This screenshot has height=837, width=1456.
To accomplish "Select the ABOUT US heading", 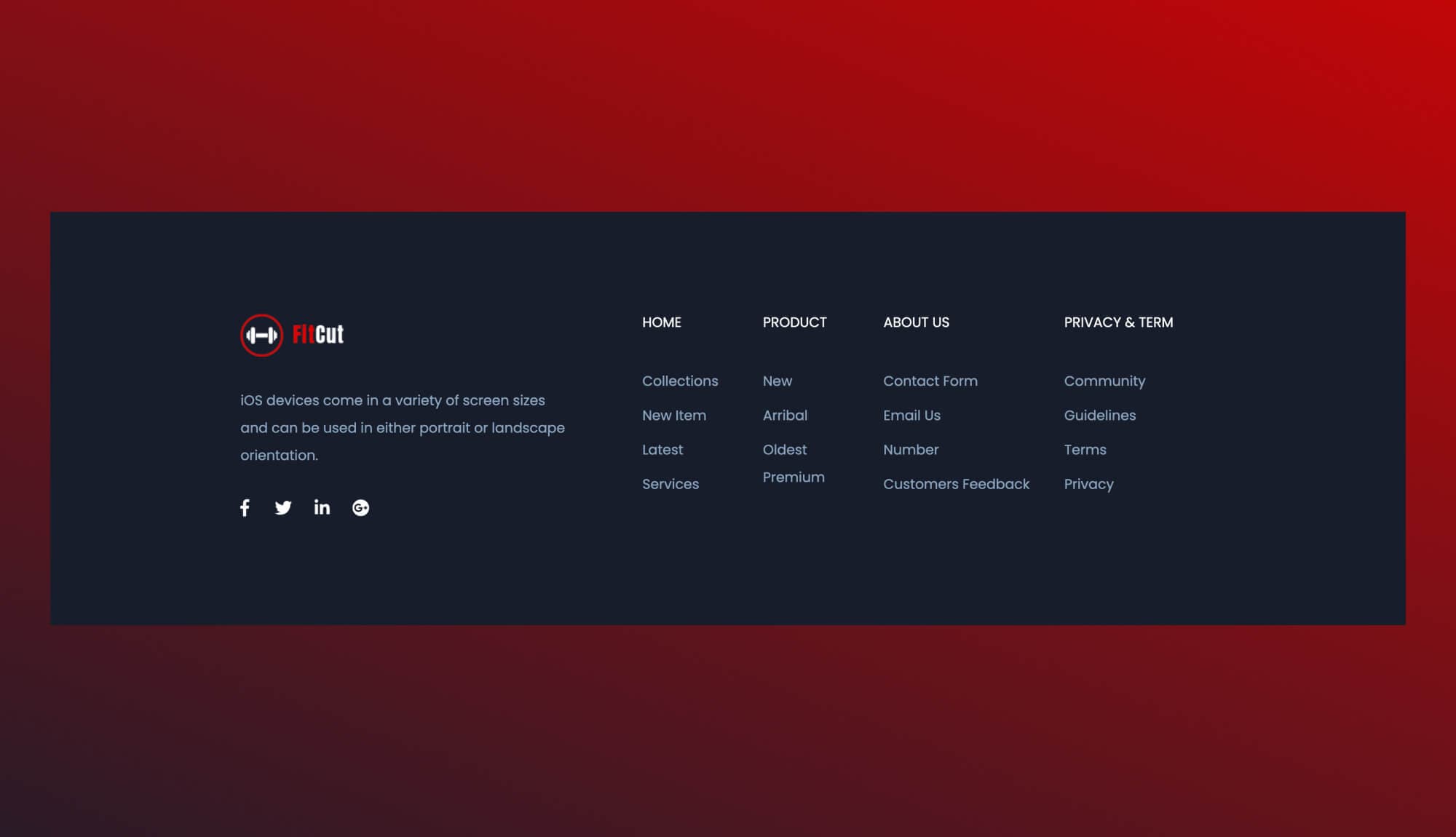I will (x=916, y=322).
